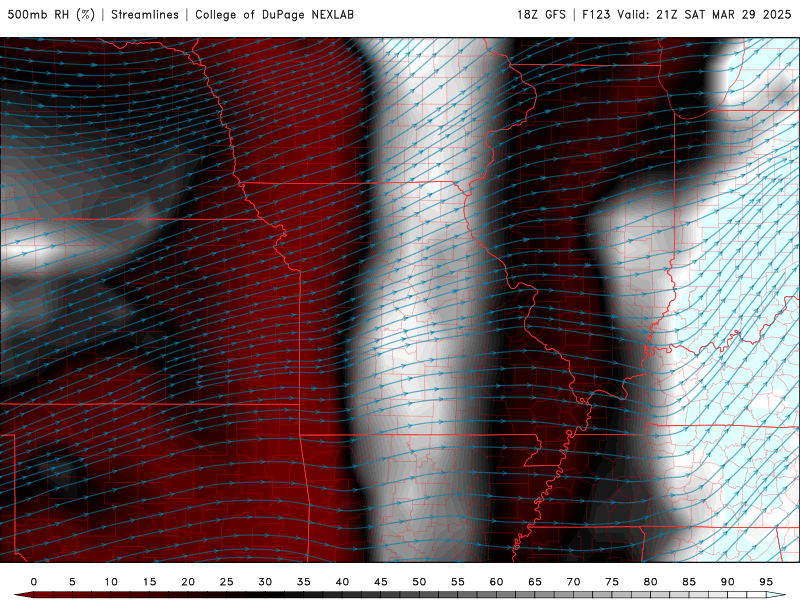800x600 pixels.
Task: Click the '5' label on the color scale
Action: point(72,582)
